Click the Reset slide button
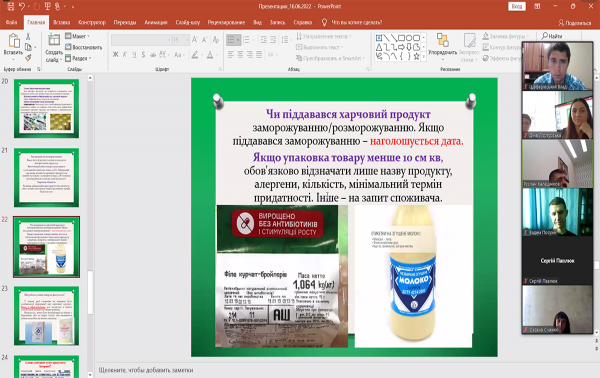 pyautogui.click(x=84, y=47)
